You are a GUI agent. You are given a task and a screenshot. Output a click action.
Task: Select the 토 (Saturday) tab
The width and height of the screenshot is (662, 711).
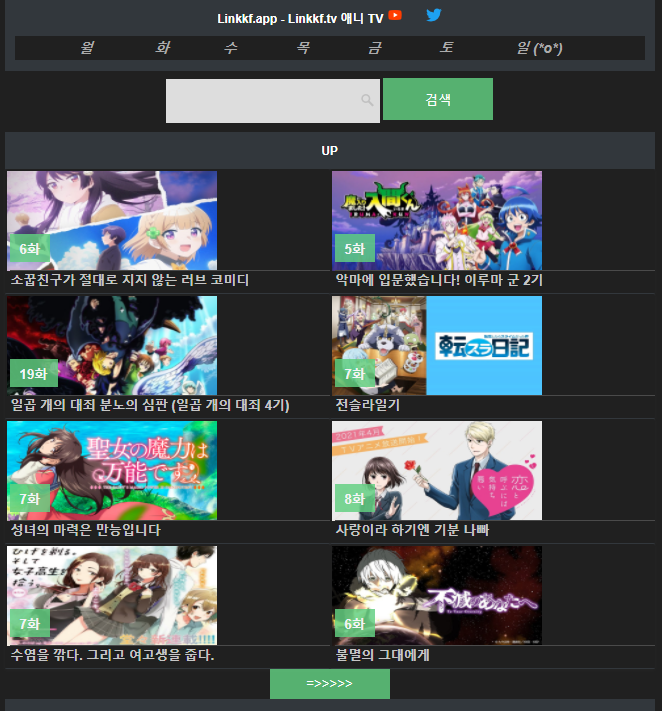point(446,48)
